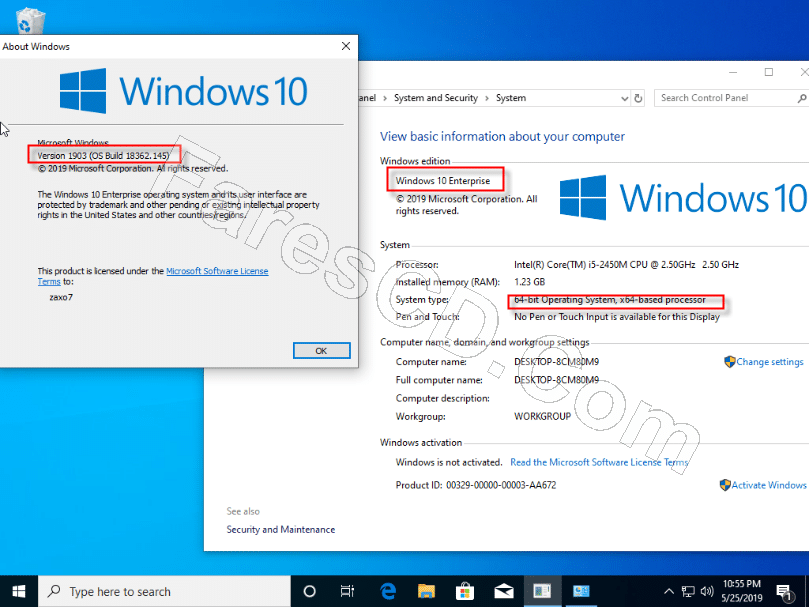Select the Intel Core i5-2450M processor text
The height and width of the screenshot is (607, 809).
click(x=626, y=265)
